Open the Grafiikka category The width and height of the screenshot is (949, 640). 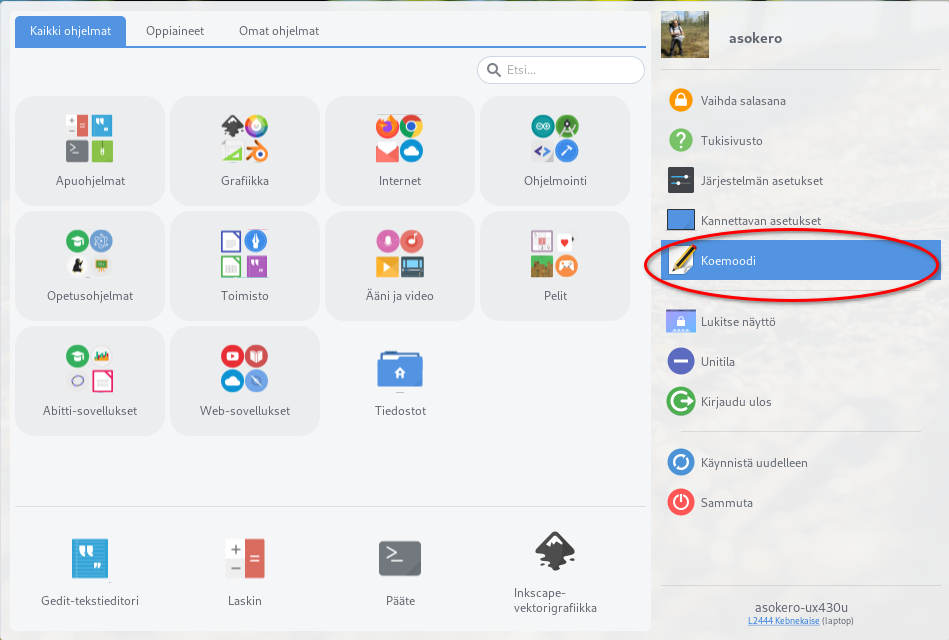(245, 151)
